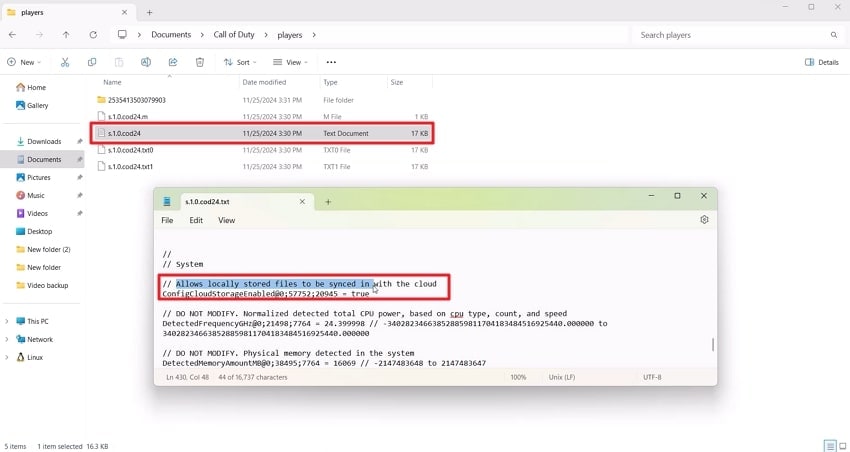Add a new tab in Notepad
The width and height of the screenshot is (850, 452).
[x=328, y=202]
